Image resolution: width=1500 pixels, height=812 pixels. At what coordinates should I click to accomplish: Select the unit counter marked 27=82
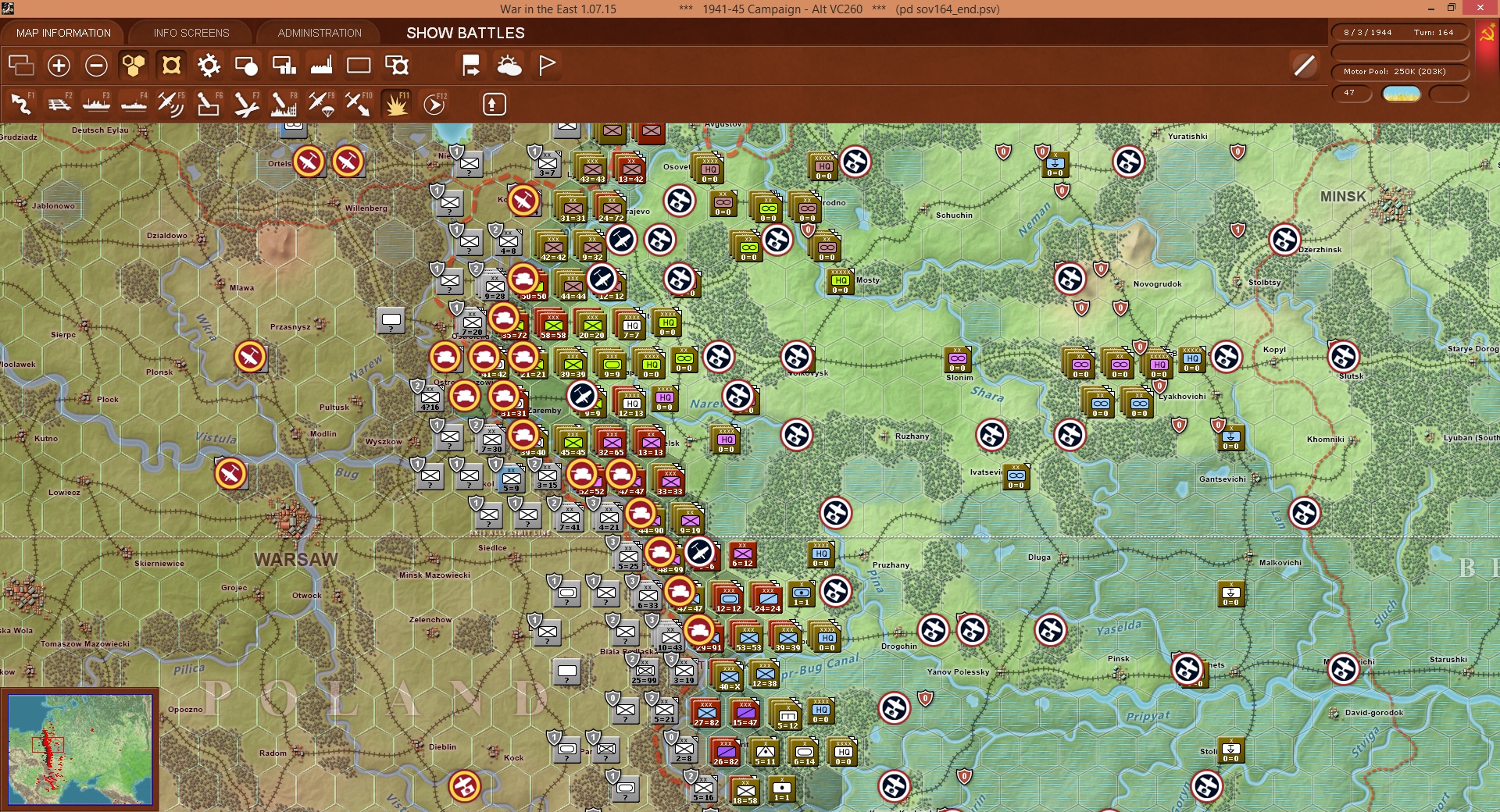pos(706,712)
